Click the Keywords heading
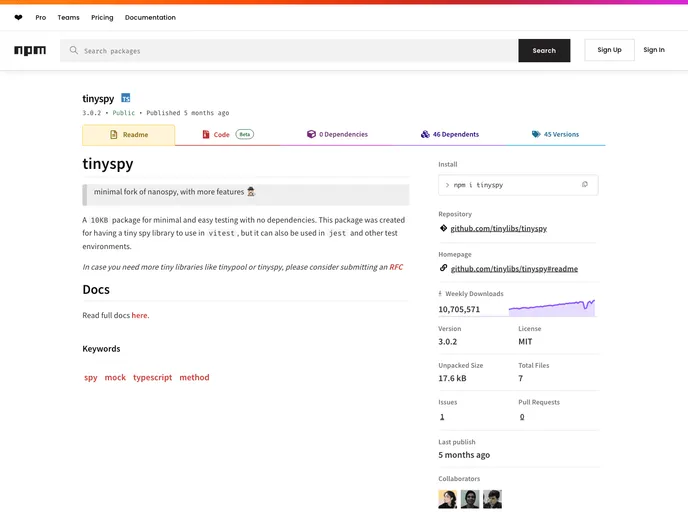Screen dimensions: 688x512 pyautogui.click(x=101, y=349)
